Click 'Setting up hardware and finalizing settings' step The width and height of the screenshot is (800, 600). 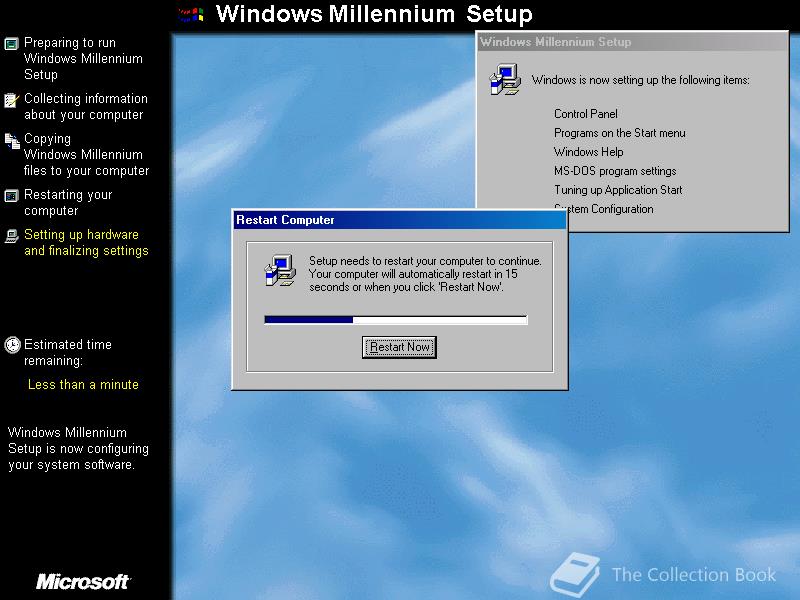(x=86, y=242)
